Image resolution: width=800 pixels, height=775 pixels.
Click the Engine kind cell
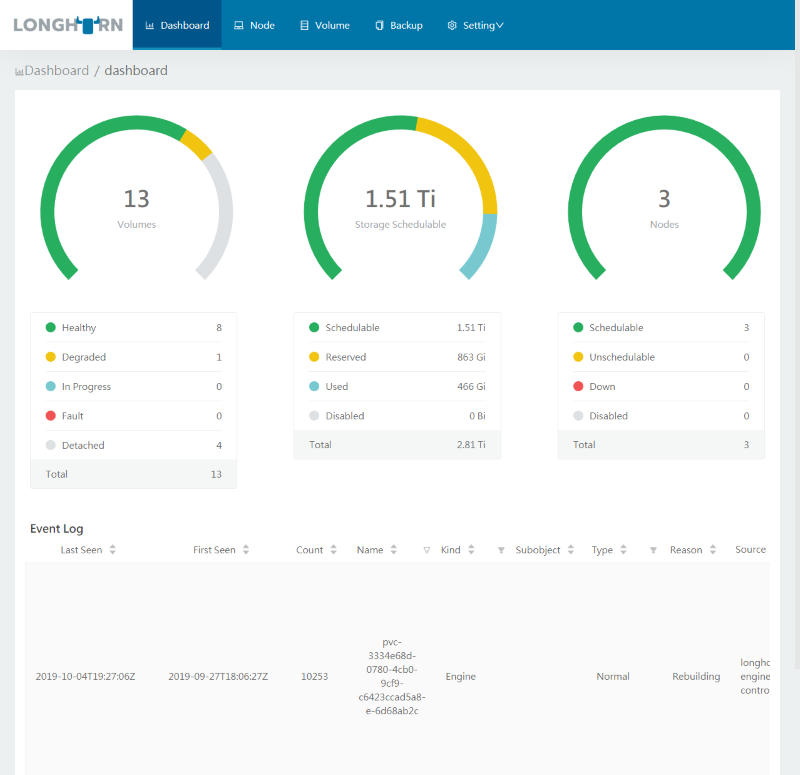[461, 677]
